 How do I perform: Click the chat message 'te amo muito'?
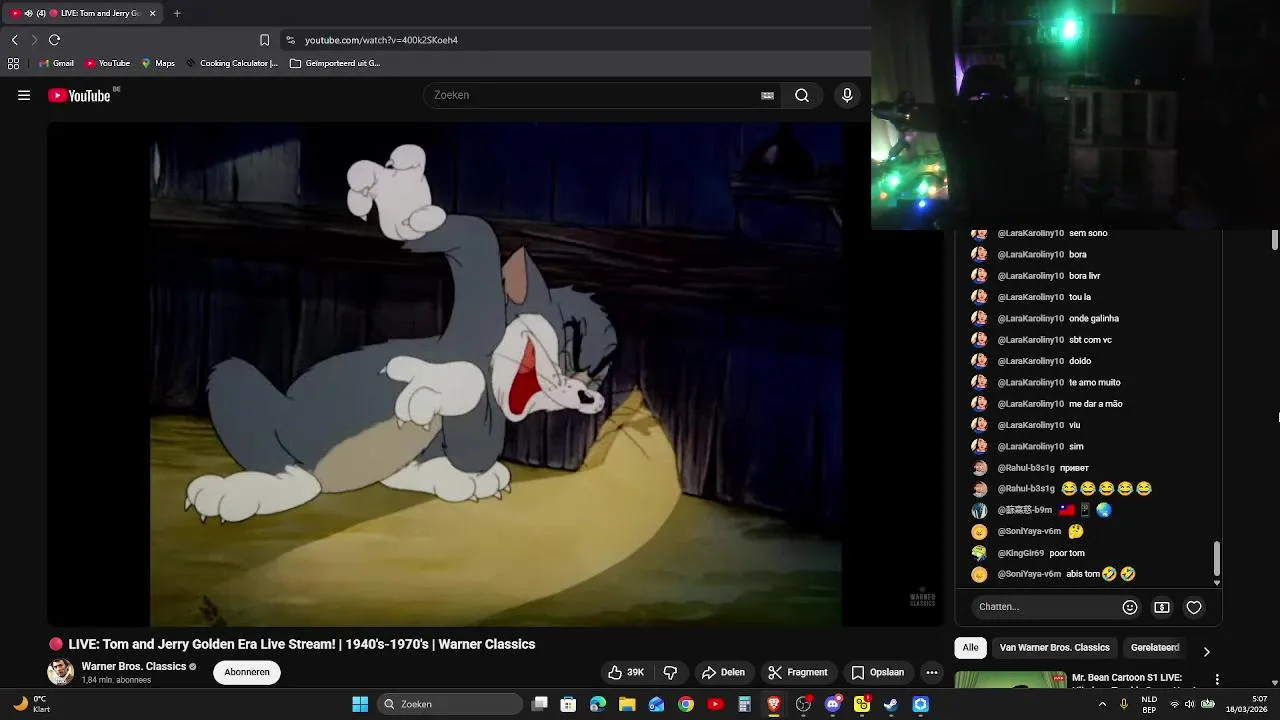[x=1094, y=383]
